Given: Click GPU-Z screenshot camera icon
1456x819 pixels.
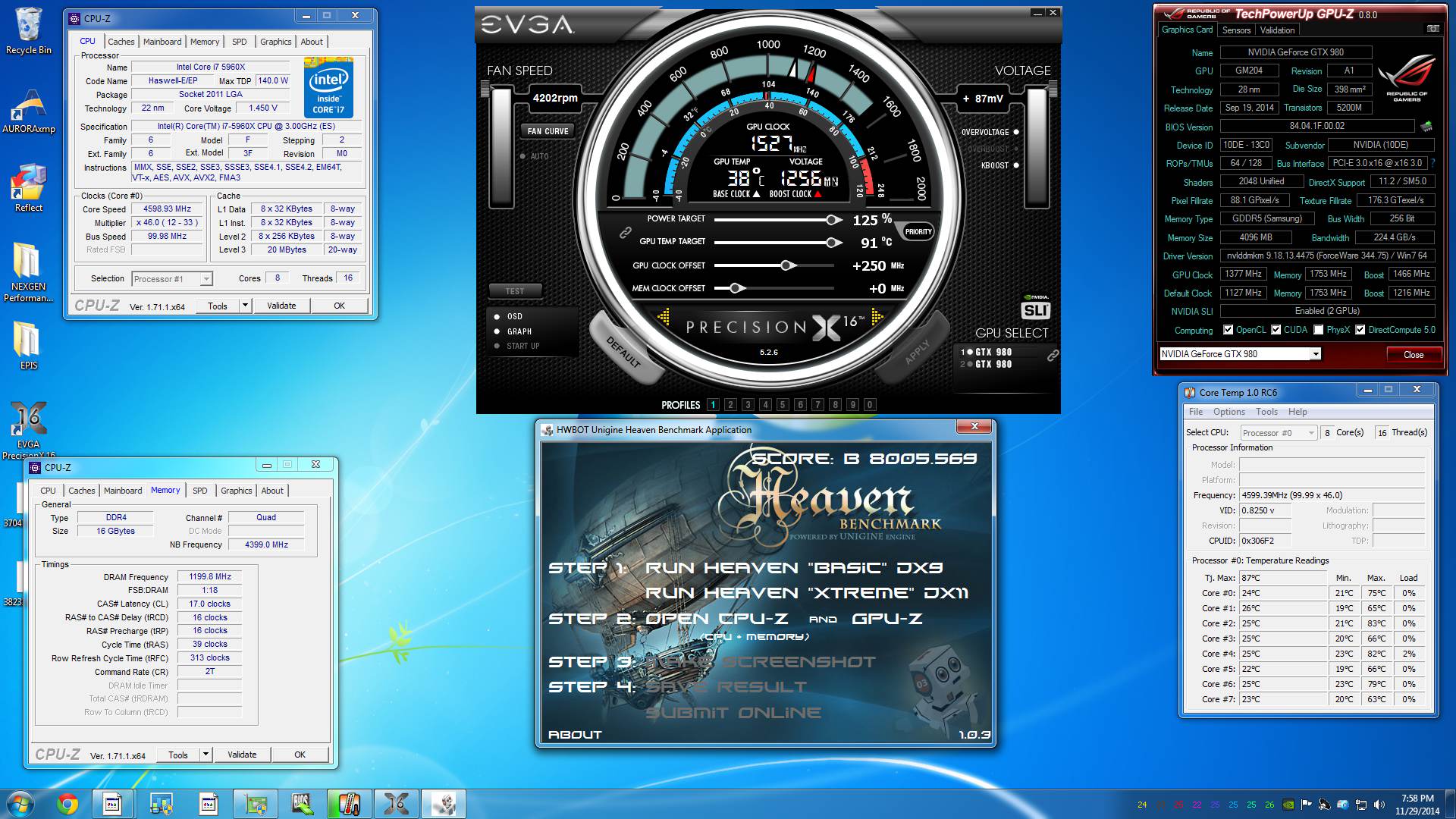Looking at the screenshot, I should (x=1432, y=29).
